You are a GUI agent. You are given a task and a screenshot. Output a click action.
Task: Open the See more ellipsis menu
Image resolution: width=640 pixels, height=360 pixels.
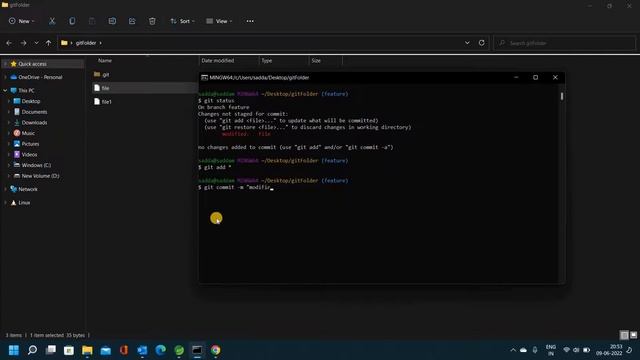pyautogui.click(x=250, y=21)
